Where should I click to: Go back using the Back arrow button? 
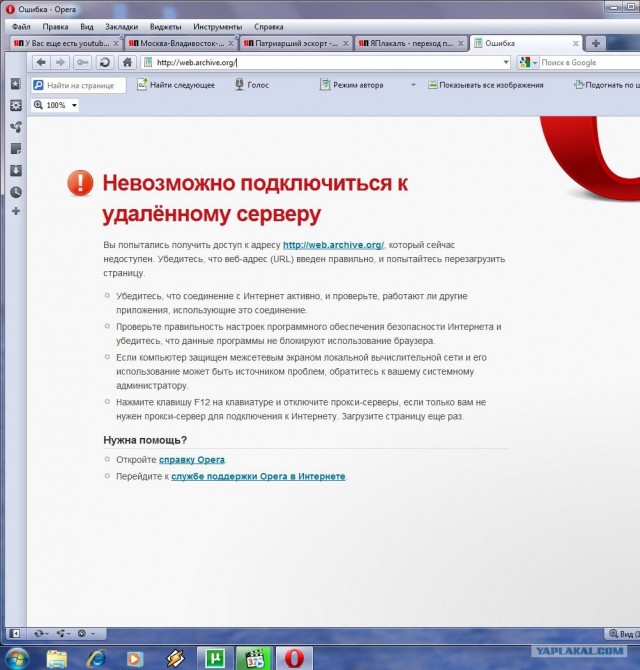point(41,62)
